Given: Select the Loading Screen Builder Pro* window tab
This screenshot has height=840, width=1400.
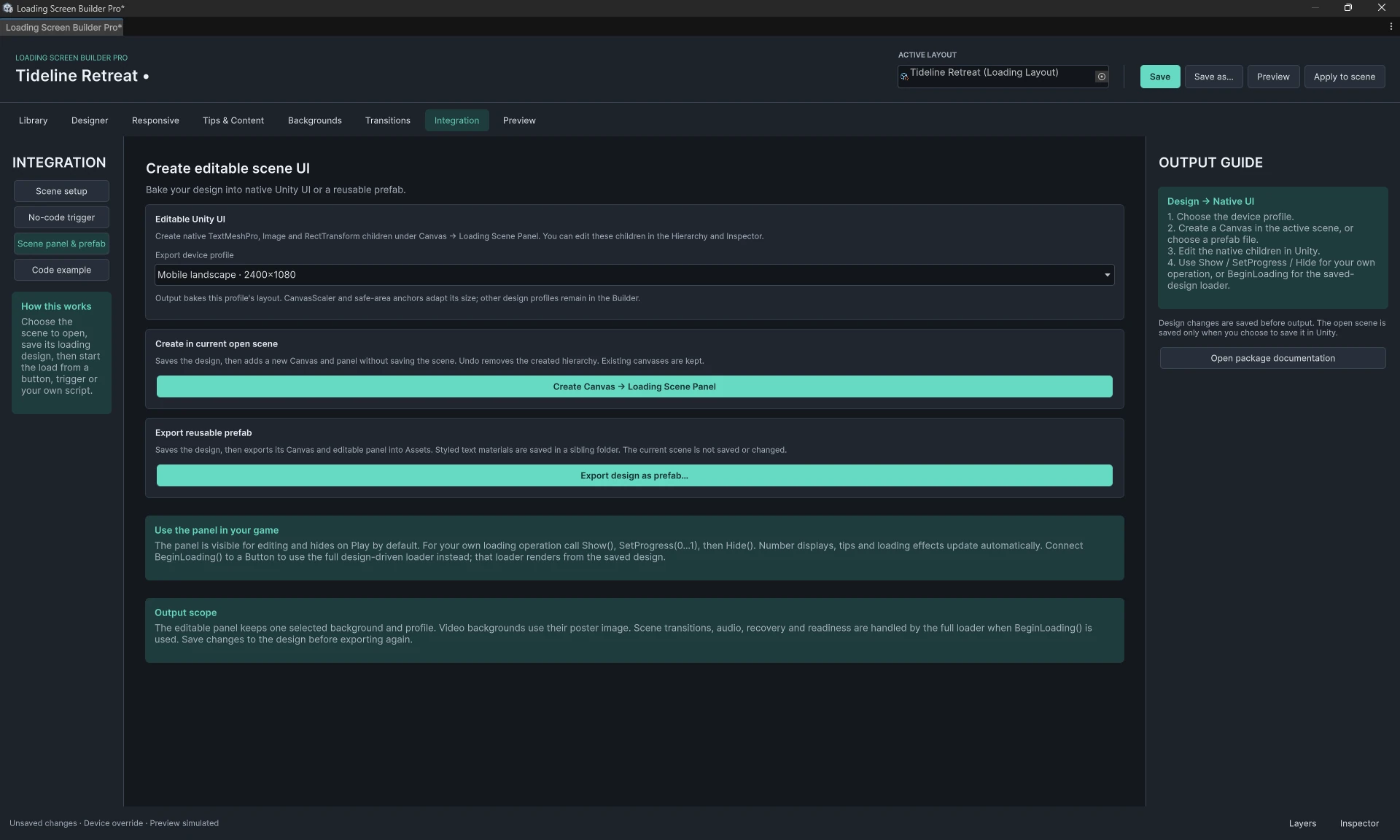Looking at the screenshot, I should point(63,27).
